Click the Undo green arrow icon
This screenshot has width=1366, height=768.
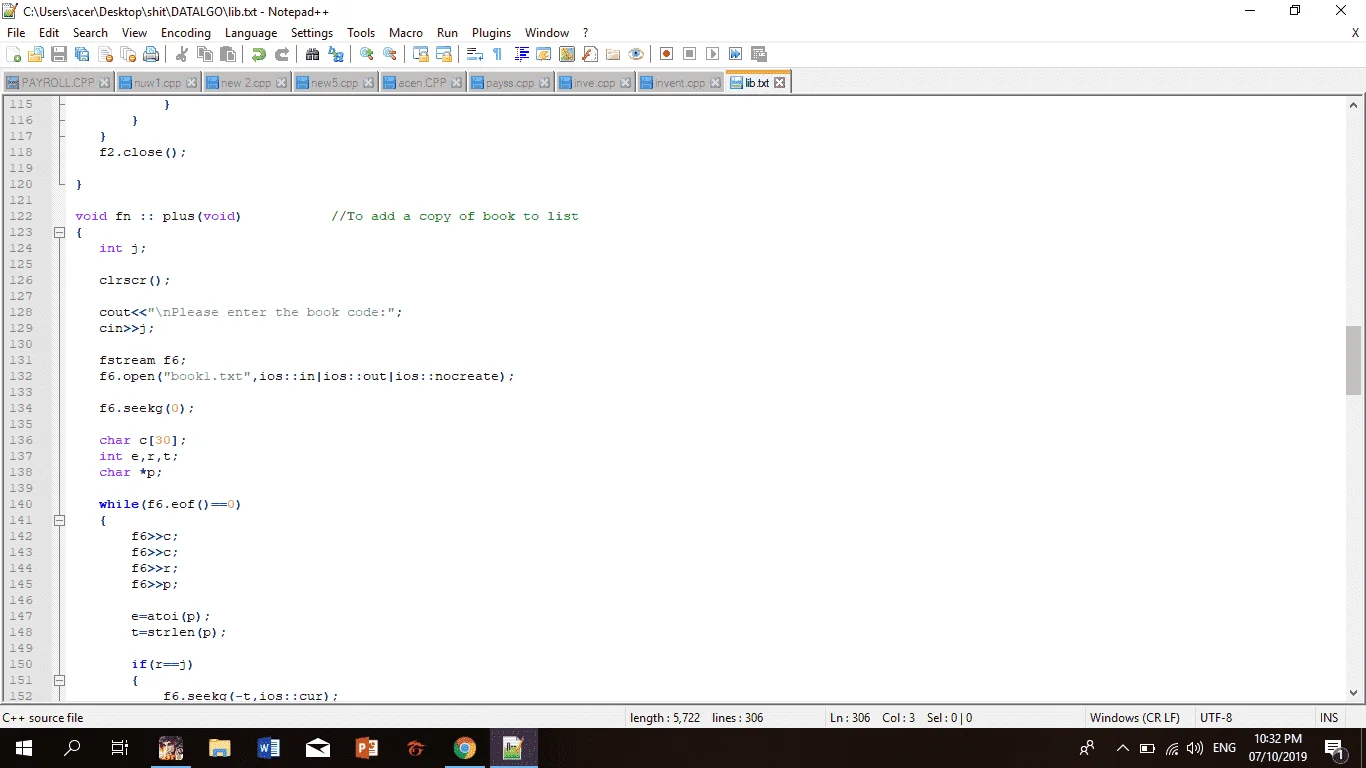tap(259, 54)
